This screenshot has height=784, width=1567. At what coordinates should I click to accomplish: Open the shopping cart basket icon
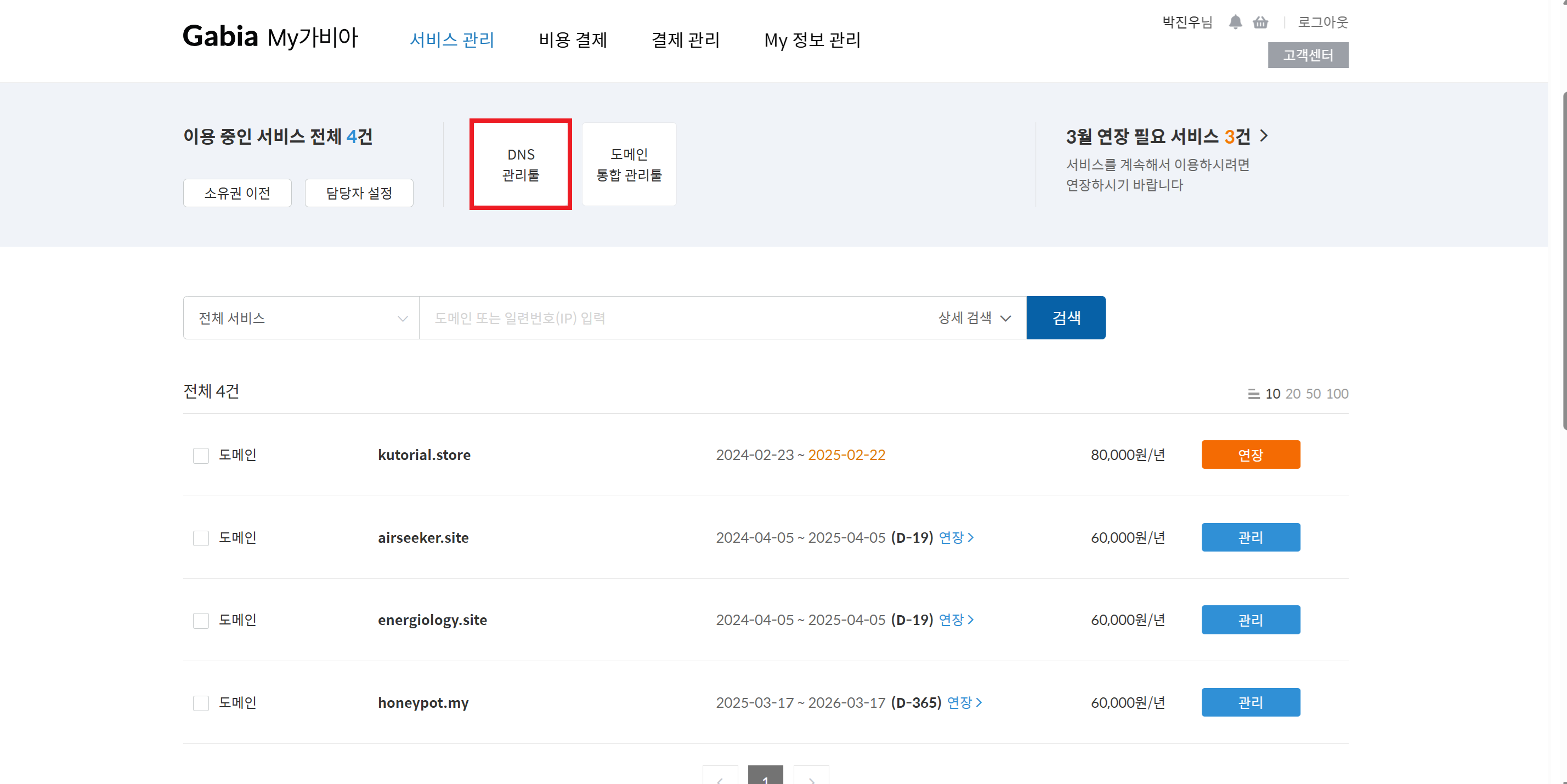click(x=1260, y=22)
